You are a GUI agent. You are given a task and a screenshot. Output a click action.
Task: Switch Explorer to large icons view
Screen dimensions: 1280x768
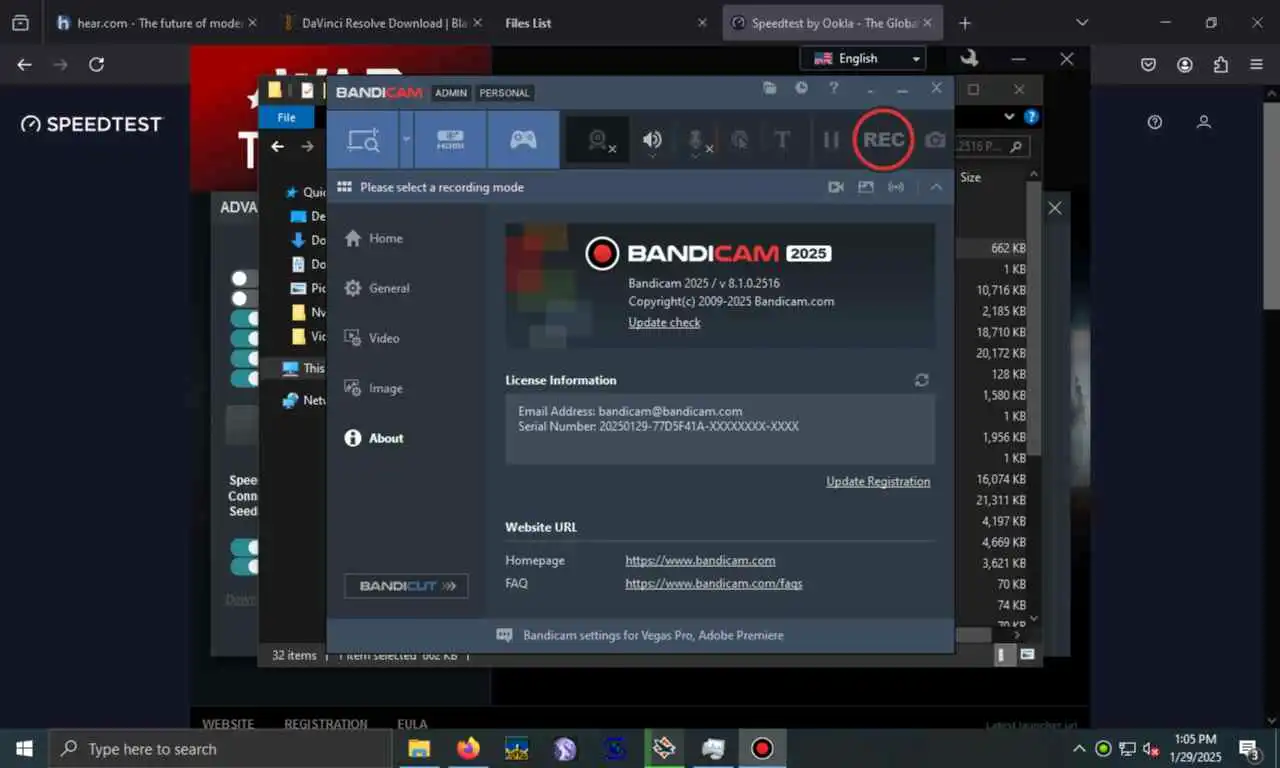click(x=1026, y=655)
